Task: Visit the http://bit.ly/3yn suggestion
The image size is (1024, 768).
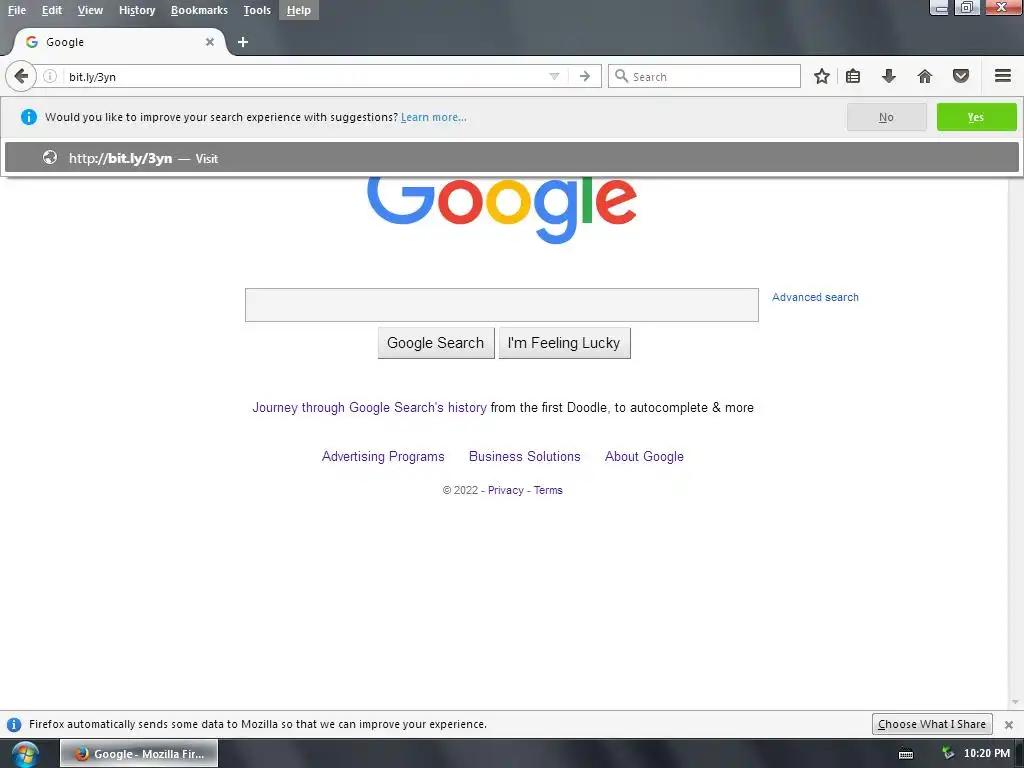Action: click(511, 158)
